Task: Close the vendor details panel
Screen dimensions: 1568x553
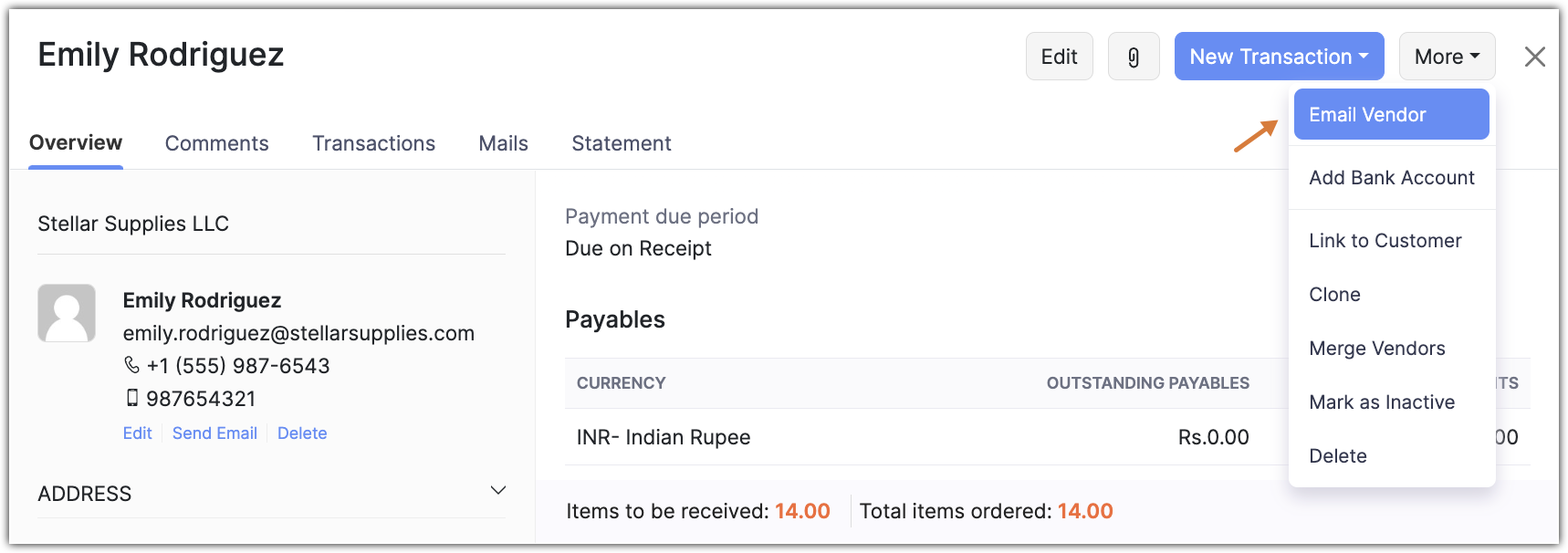Action: pyautogui.click(x=1534, y=57)
